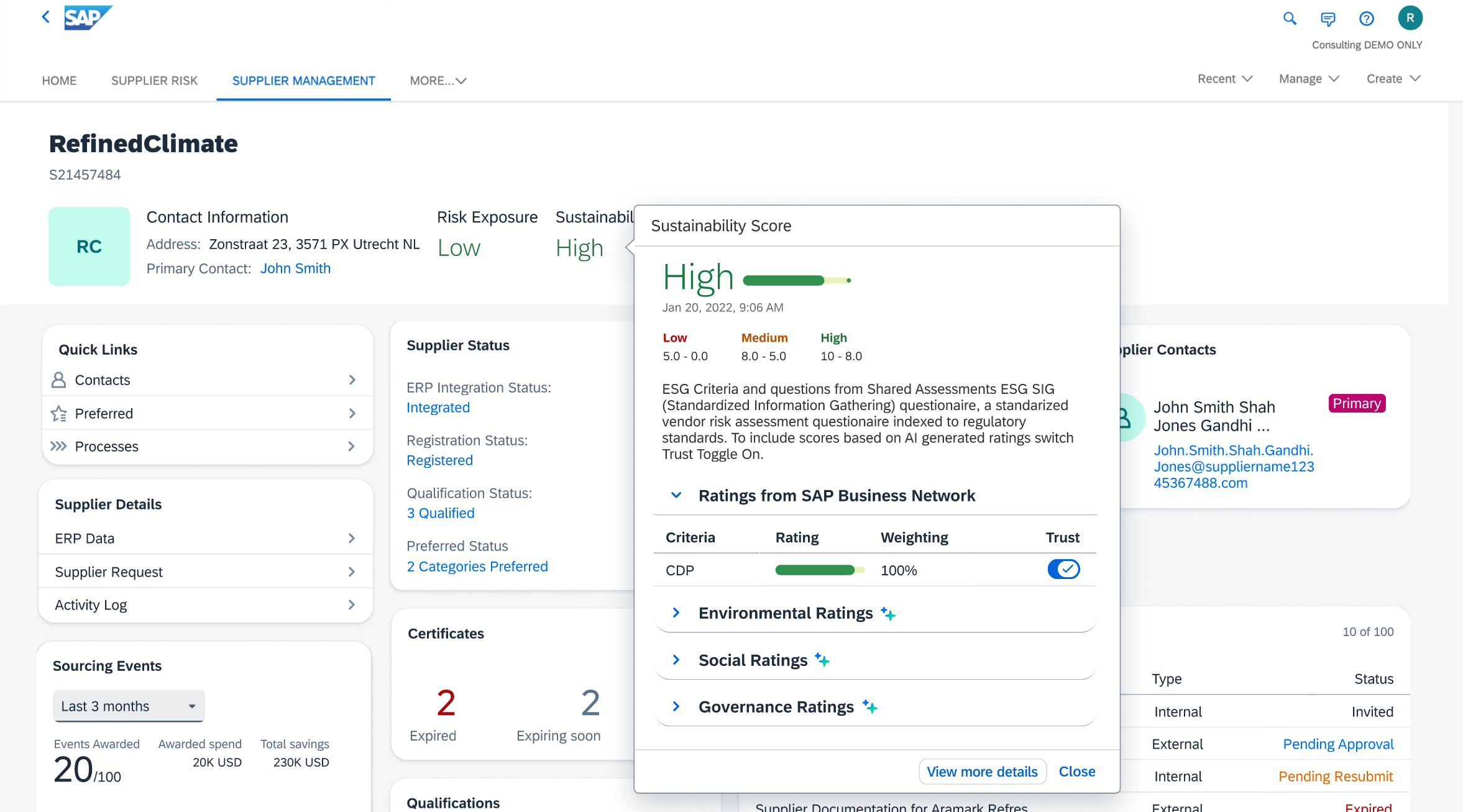Open Supplier Request row chevron
This screenshot has height=812, width=1463.
click(352, 572)
